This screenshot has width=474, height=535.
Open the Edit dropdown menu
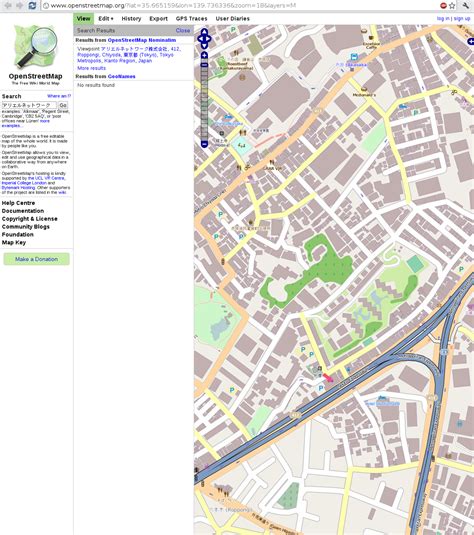pos(106,19)
